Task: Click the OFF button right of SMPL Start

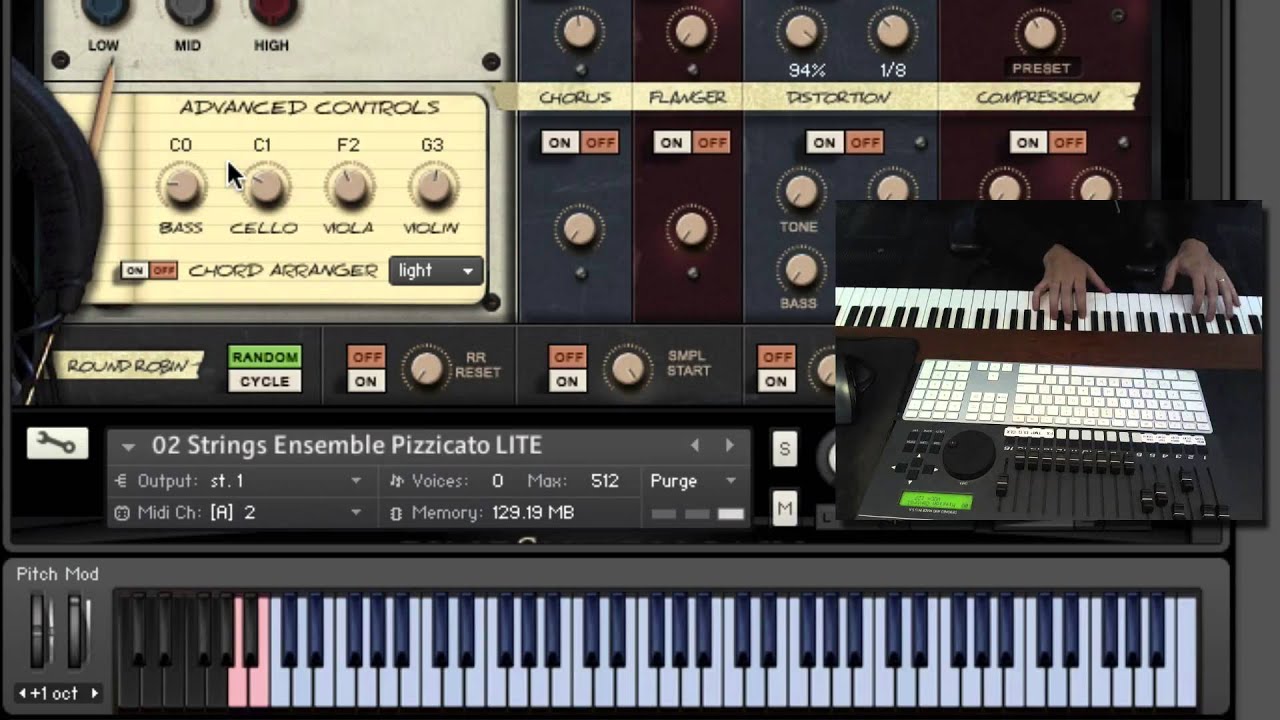Action: 776,357
